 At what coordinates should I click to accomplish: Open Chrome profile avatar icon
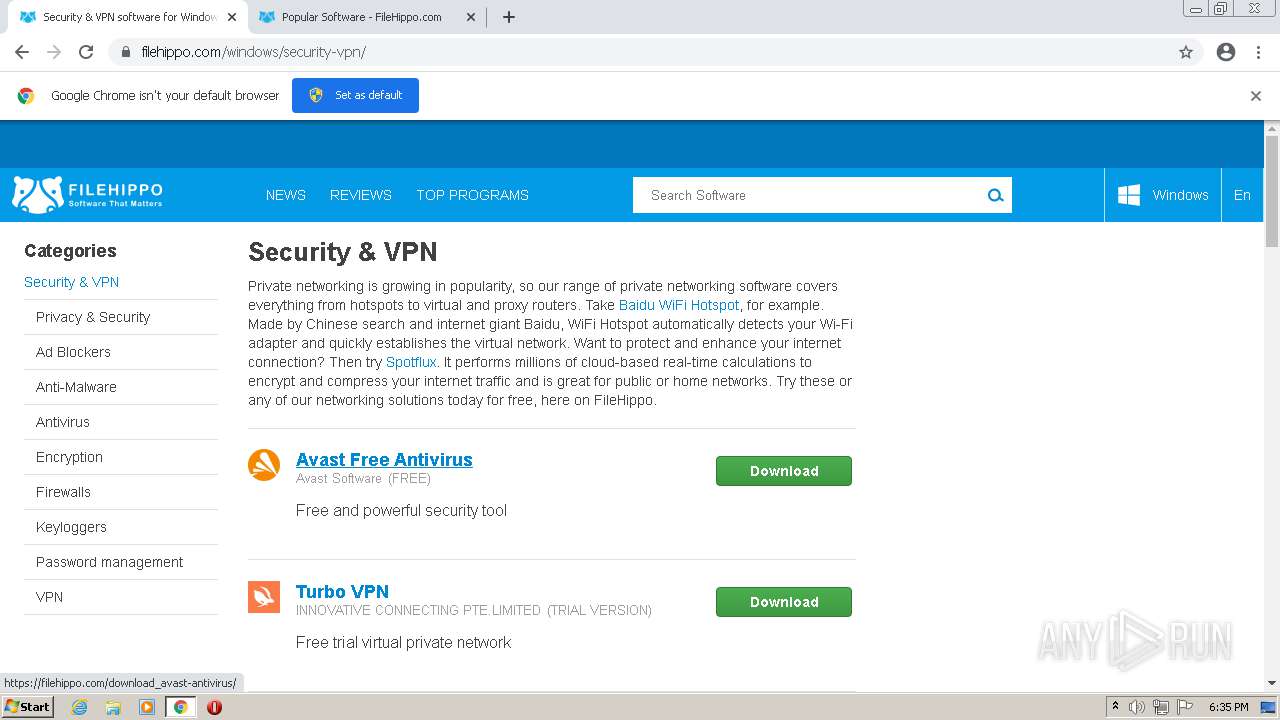coord(1226,52)
